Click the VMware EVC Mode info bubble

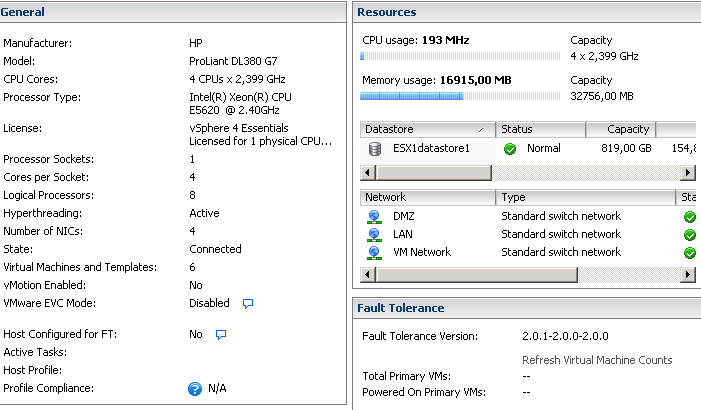coord(248,303)
